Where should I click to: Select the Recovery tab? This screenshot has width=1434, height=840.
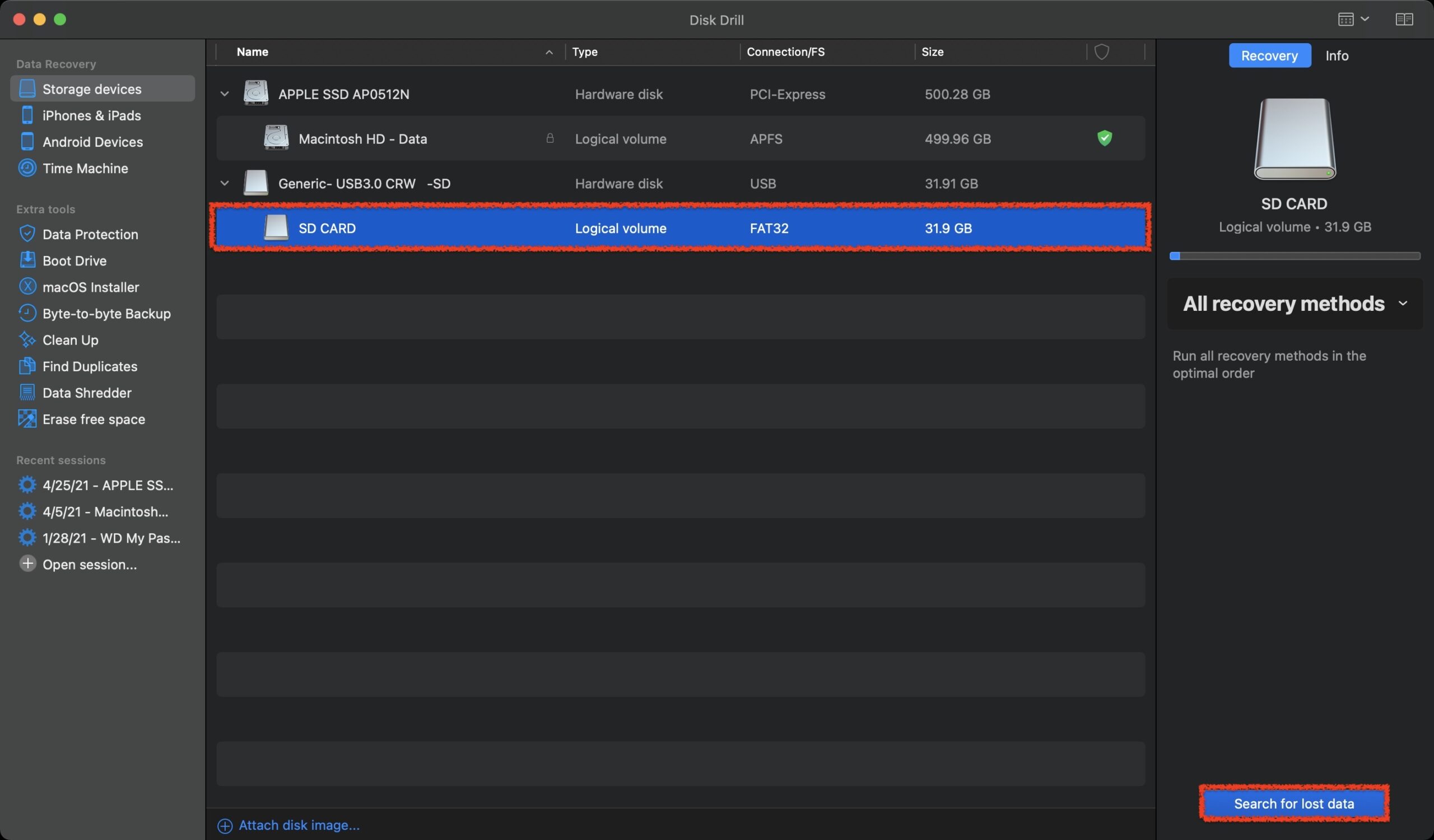click(1269, 56)
